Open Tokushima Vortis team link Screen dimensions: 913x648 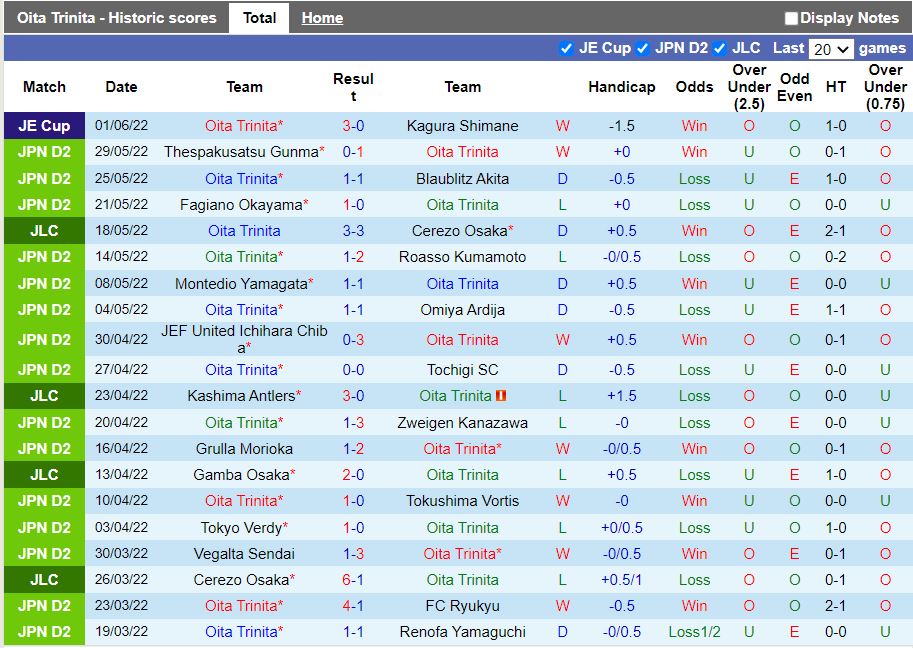point(462,501)
